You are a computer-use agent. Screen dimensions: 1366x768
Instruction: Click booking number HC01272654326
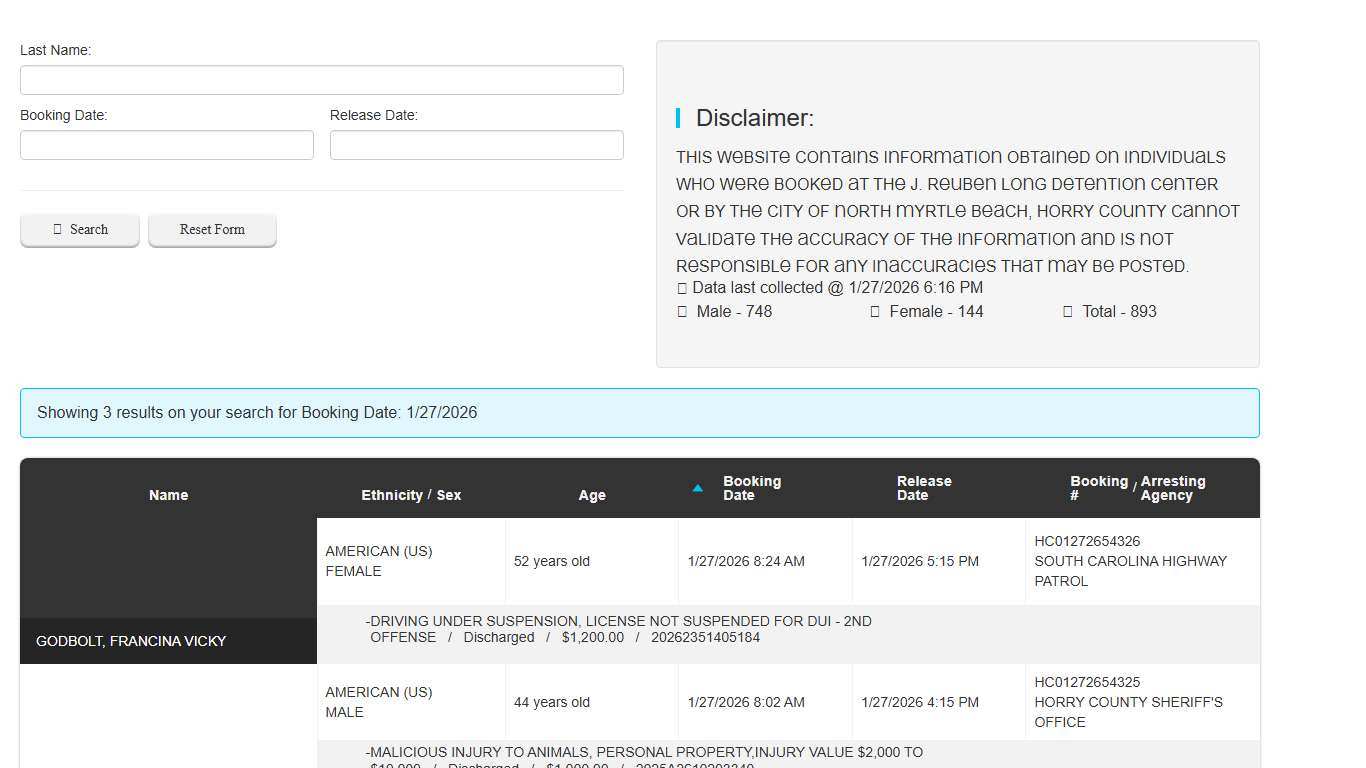[1087, 541]
